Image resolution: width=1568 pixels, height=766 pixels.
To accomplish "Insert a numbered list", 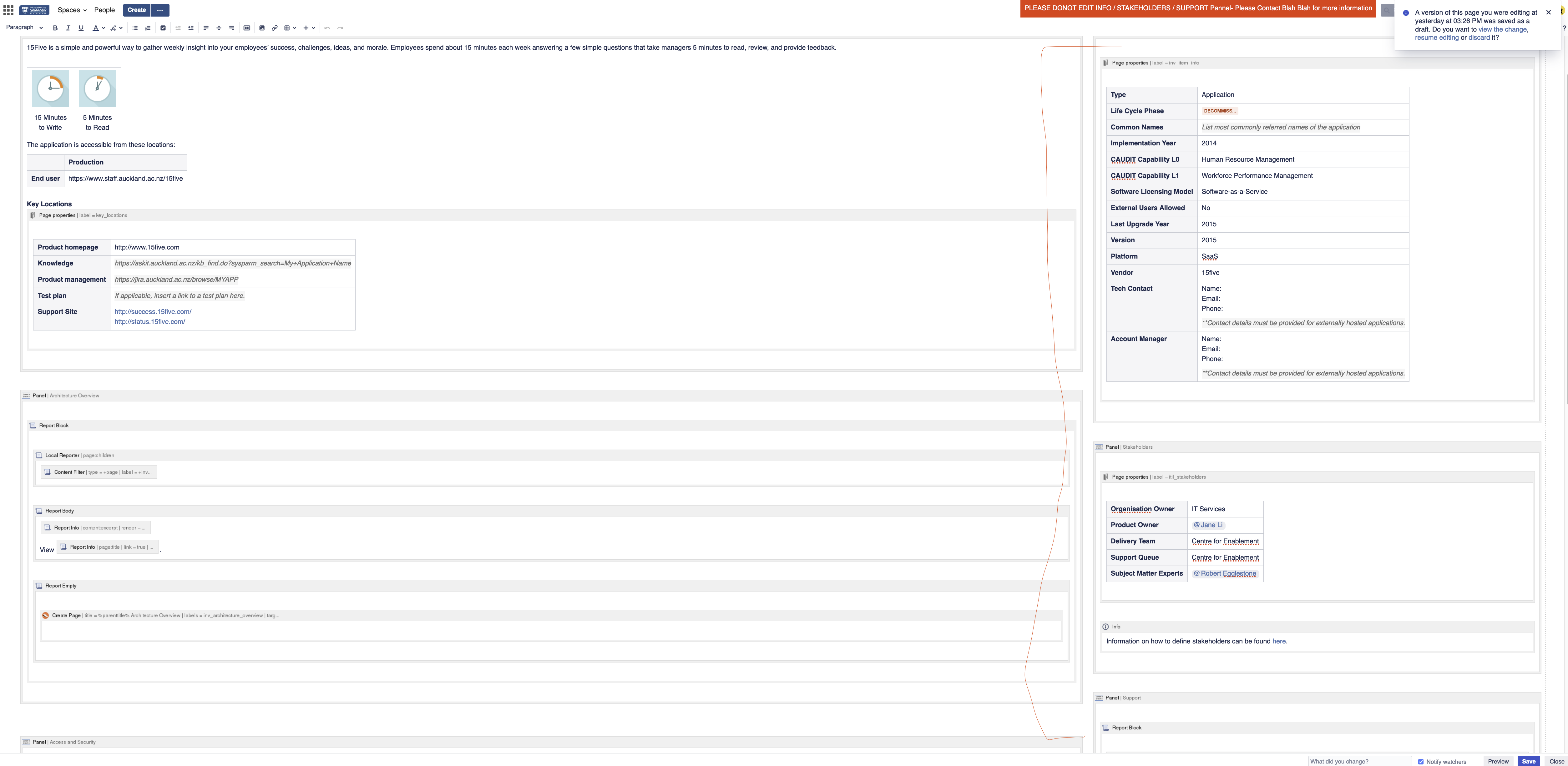I will [148, 28].
